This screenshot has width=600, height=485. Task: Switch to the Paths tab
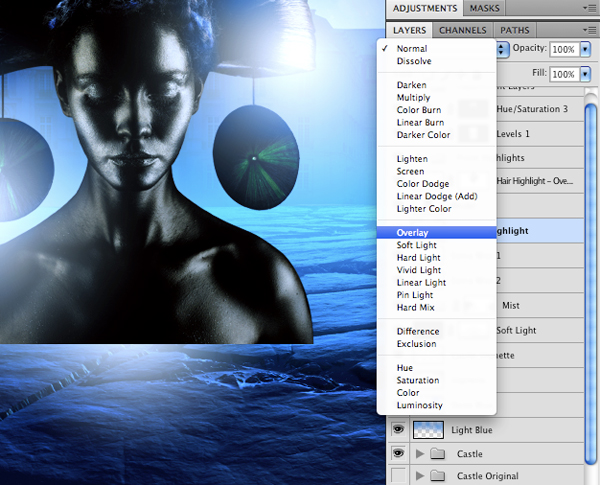515,30
